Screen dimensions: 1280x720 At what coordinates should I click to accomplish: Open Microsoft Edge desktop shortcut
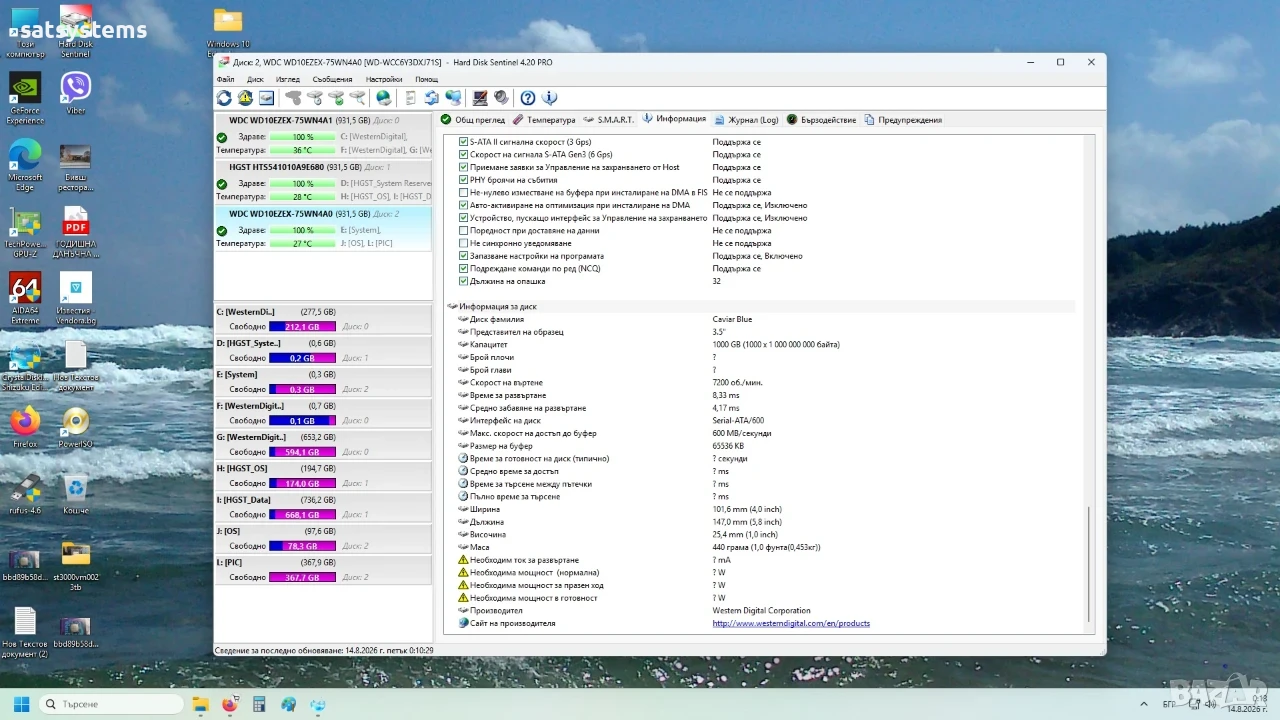pos(25,165)
